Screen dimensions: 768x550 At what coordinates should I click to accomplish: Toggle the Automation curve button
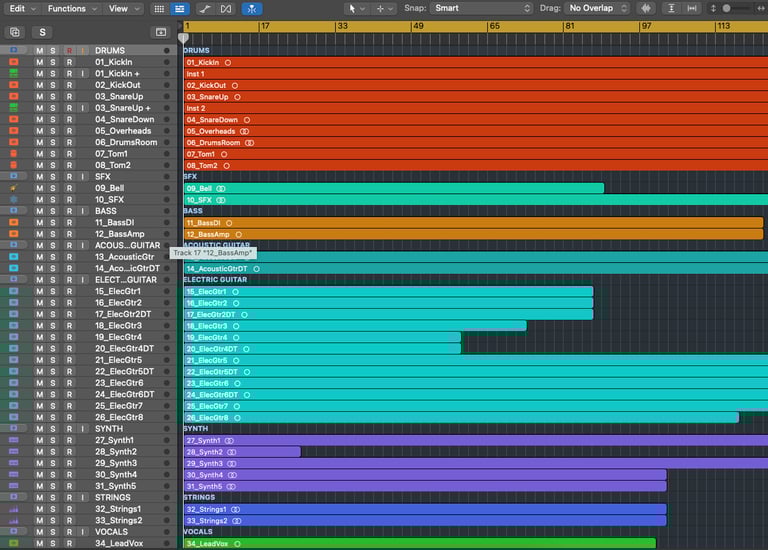205,9
